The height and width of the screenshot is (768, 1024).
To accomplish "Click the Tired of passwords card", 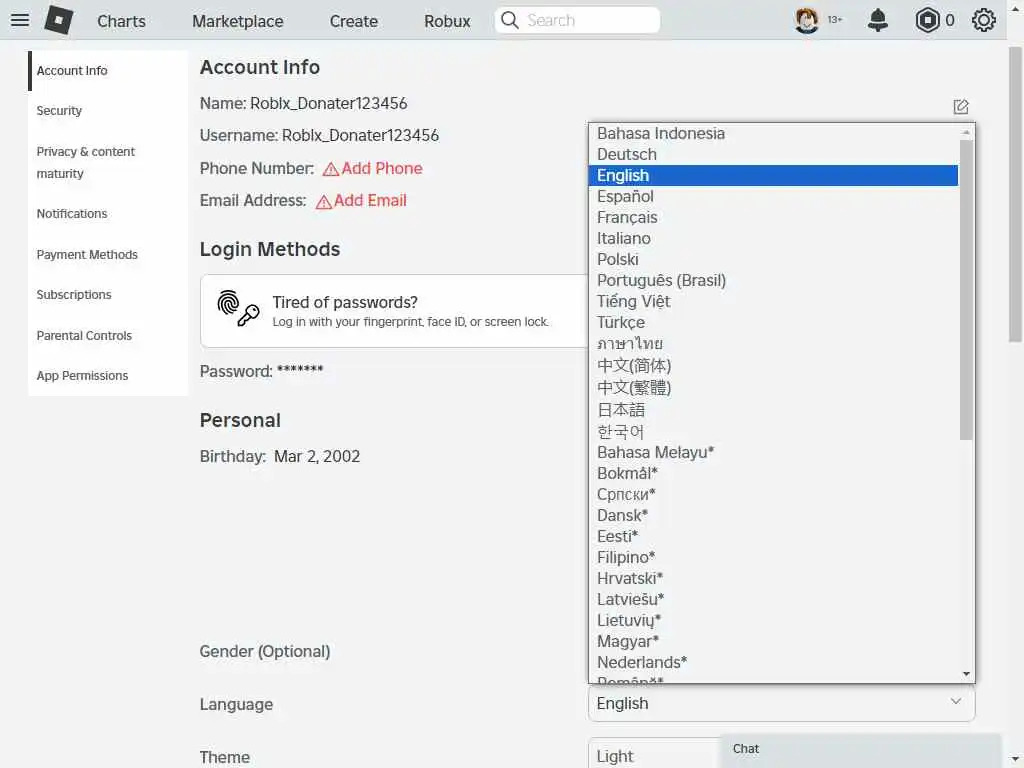I will pos(394,311).
